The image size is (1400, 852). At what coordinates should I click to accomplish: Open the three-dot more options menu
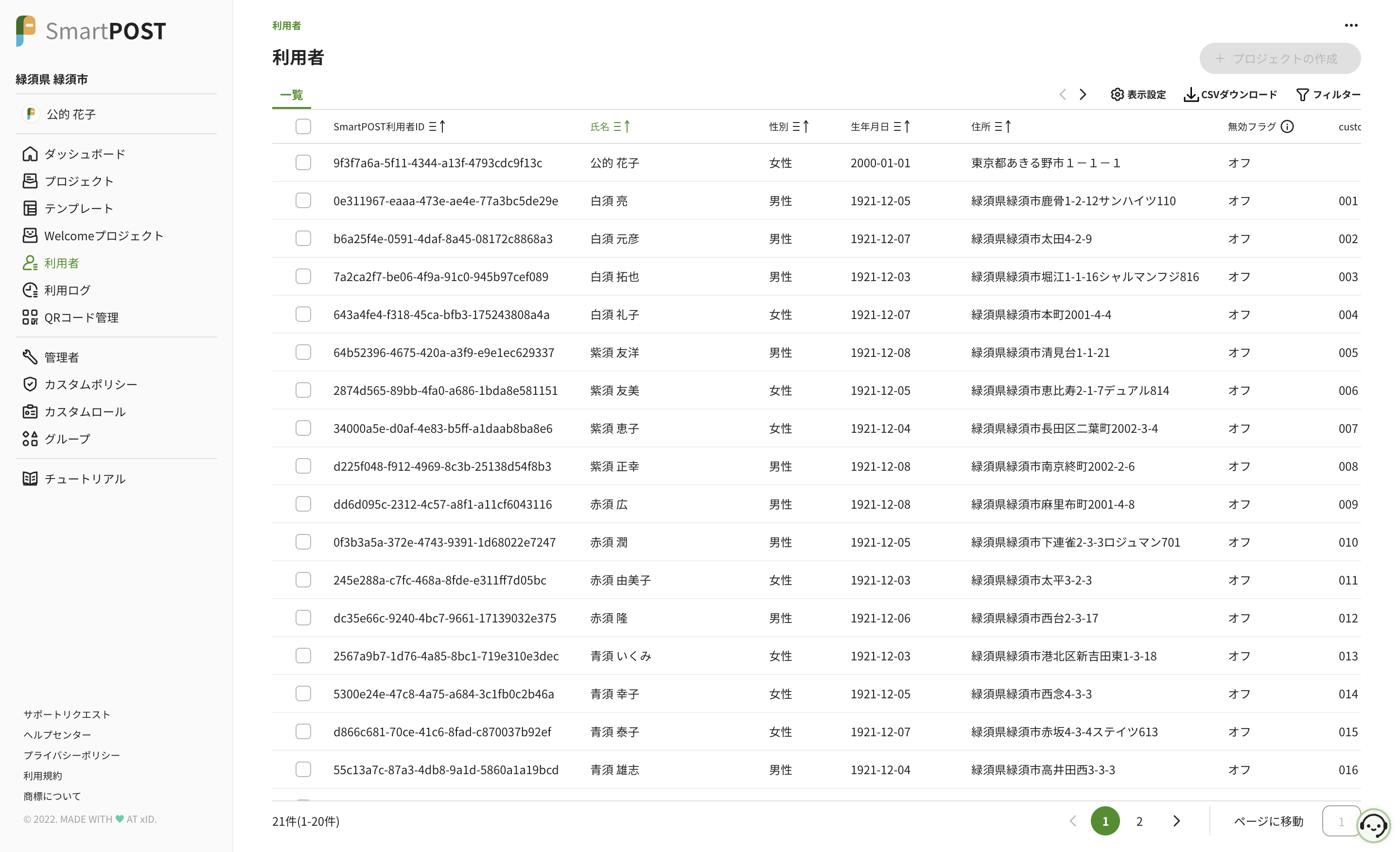[x=1351, y=26]
